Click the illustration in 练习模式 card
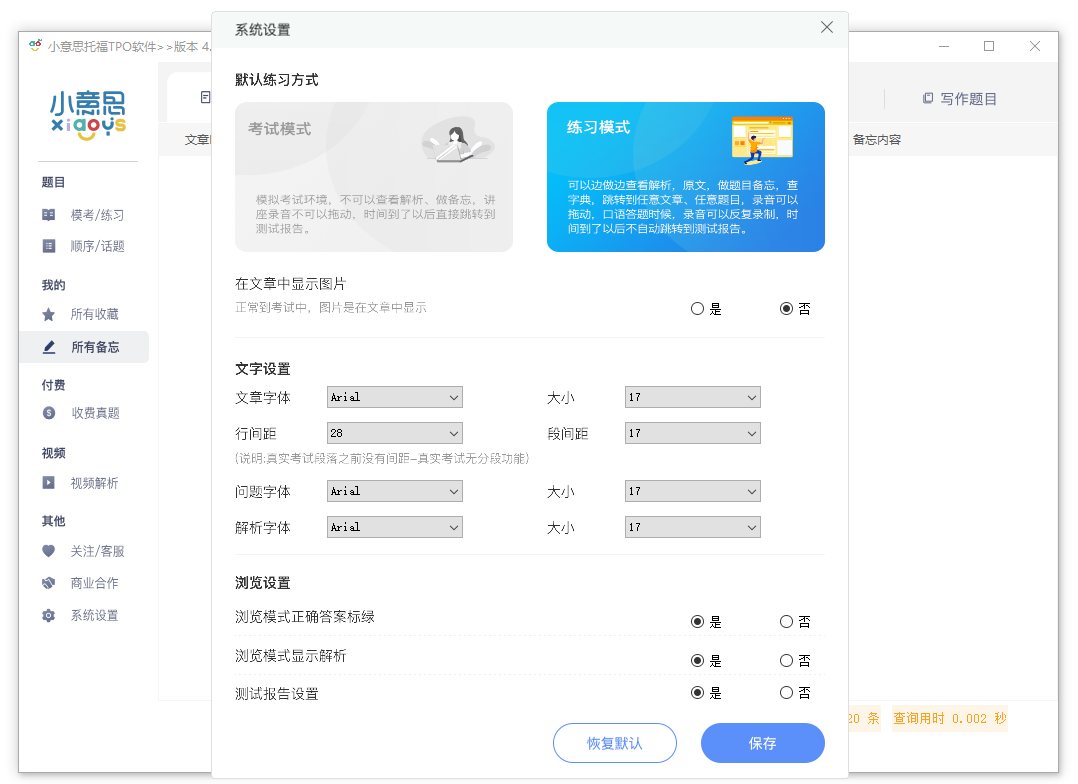 pyautogui.click(x=762, y=140)
